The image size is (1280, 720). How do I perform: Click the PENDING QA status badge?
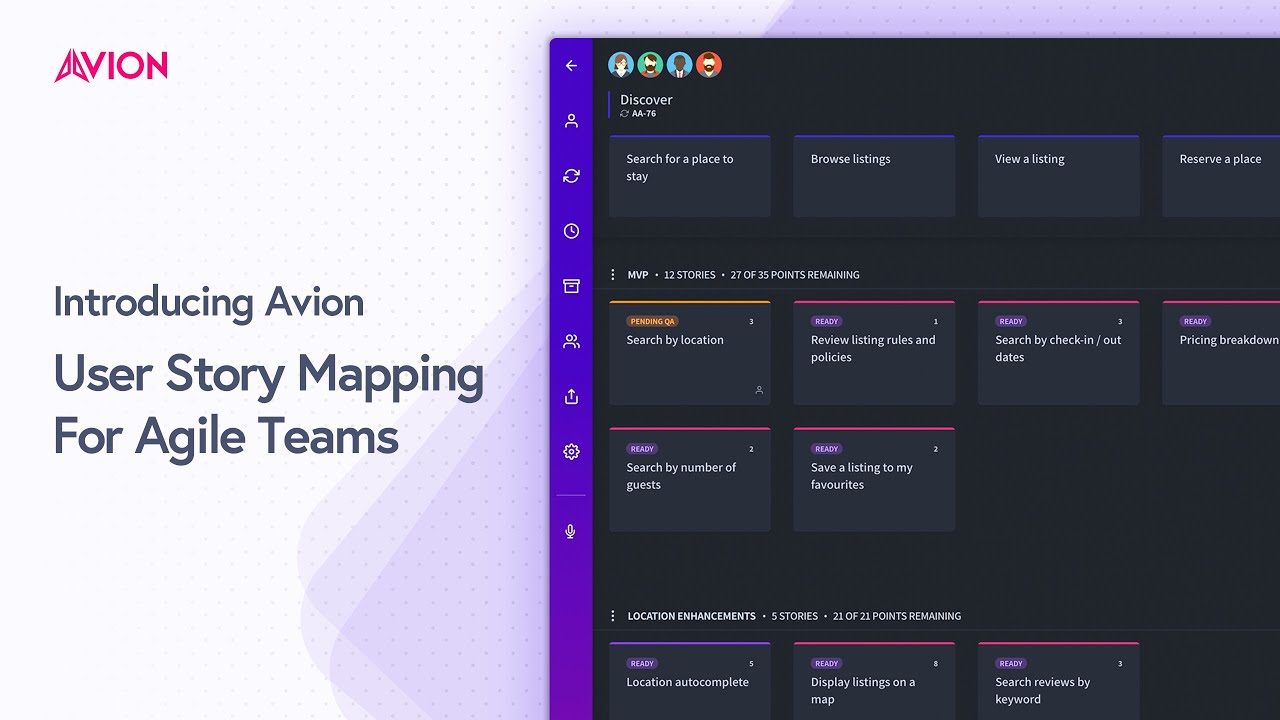pos(652,322)
